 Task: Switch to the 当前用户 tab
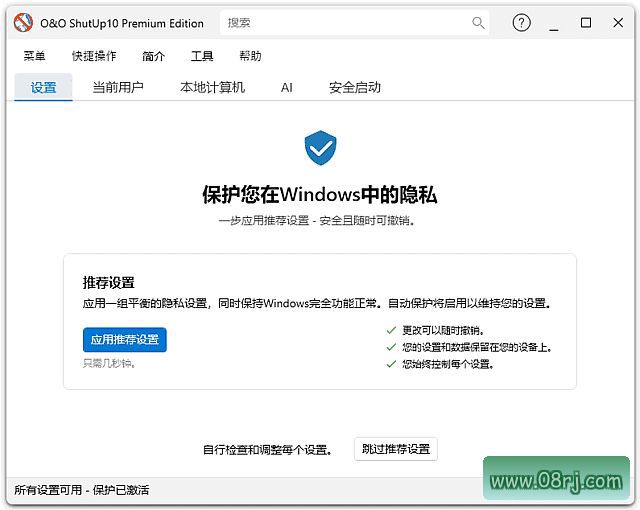pyautogui.click(x=118, y=87)
